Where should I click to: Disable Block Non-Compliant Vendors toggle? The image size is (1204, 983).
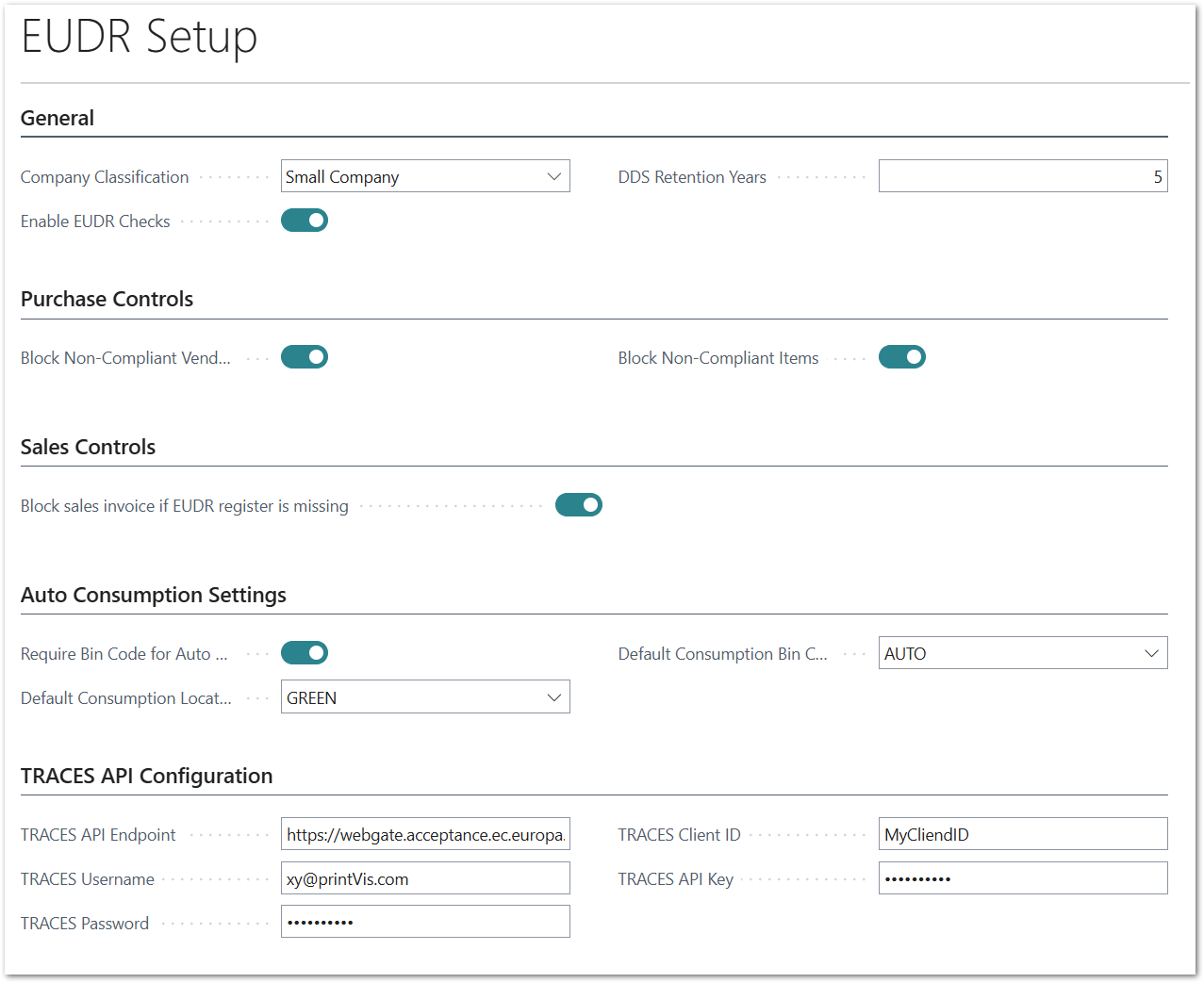pos(305,357)
